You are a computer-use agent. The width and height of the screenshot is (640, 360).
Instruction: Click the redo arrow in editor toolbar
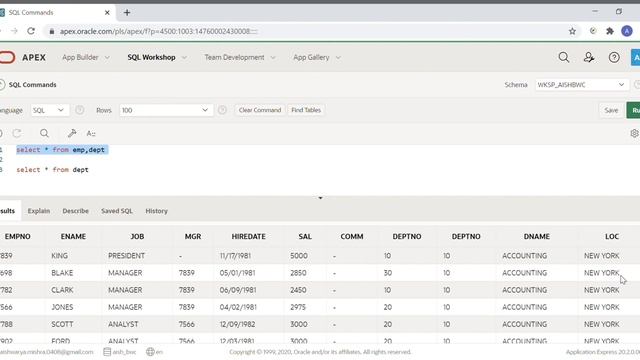[x=17, y=133]
